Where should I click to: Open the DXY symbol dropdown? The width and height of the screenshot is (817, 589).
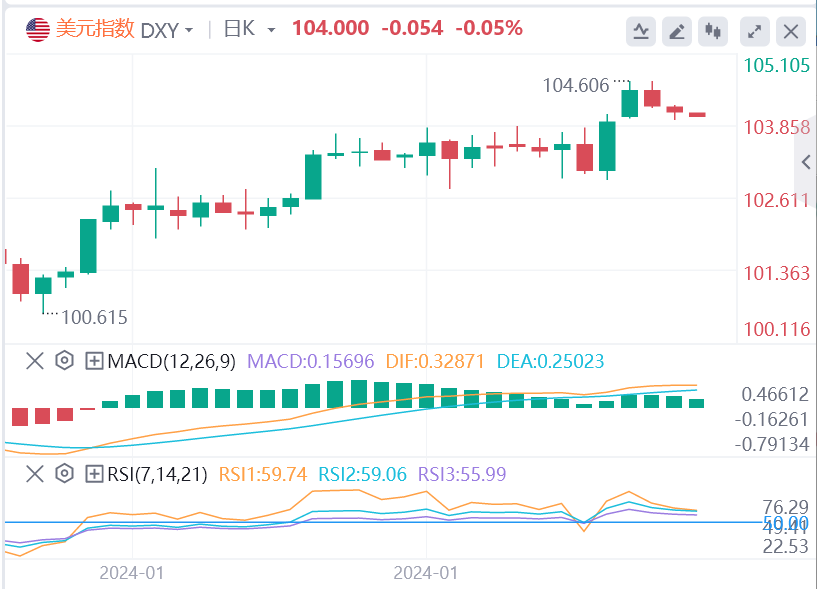(x=166, y=30)
